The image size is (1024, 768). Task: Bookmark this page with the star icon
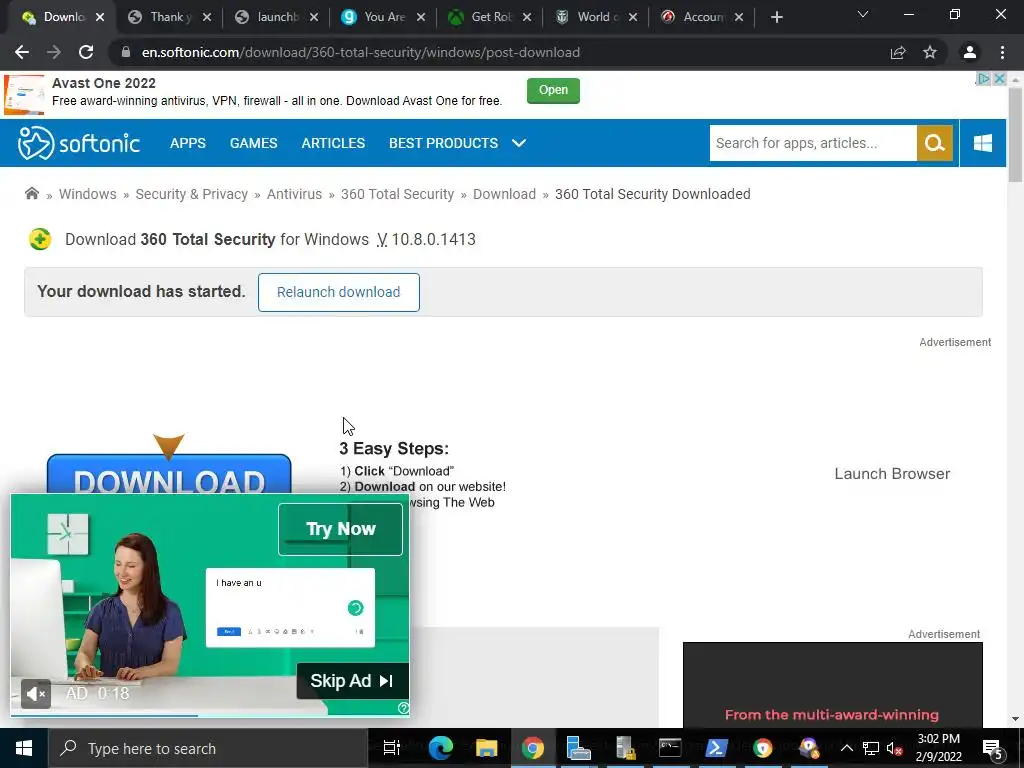(x=930, y=52)
